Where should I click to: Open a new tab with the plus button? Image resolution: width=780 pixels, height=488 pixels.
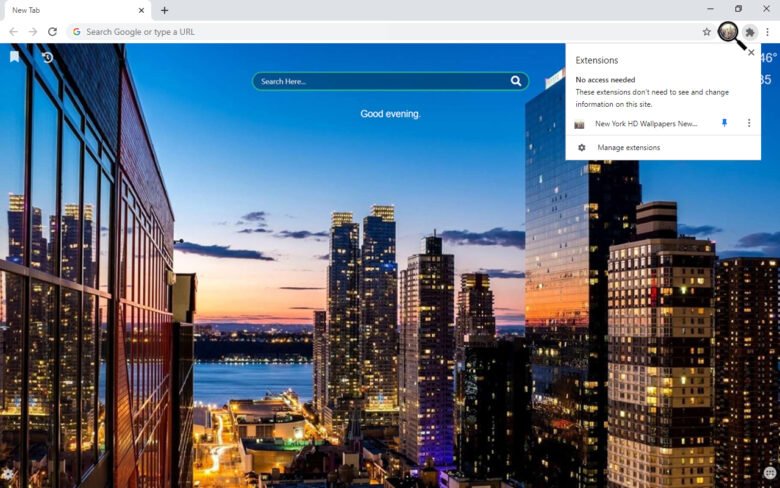click(164, 10)
